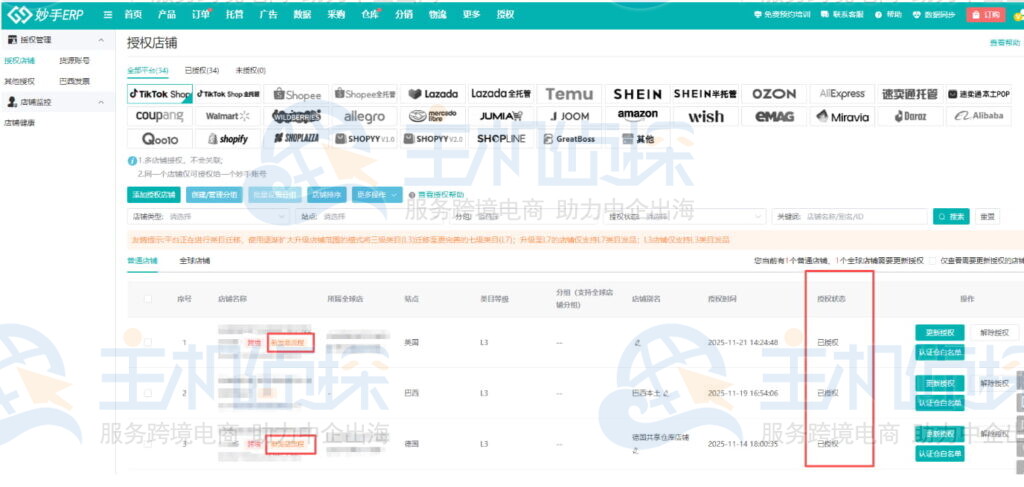Click the 店铺排序 button
Viewport: 1024px width, 487px height.
point(325,194)
